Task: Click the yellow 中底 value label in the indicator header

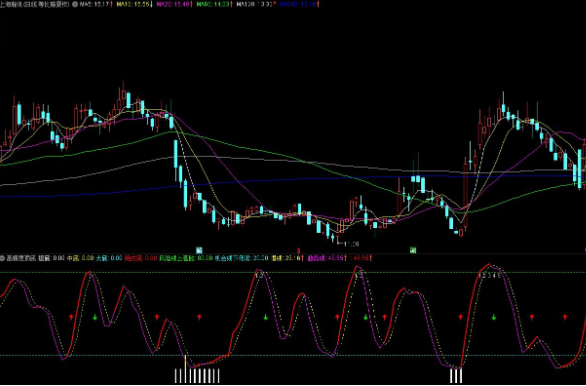Action: coord(80,258)
